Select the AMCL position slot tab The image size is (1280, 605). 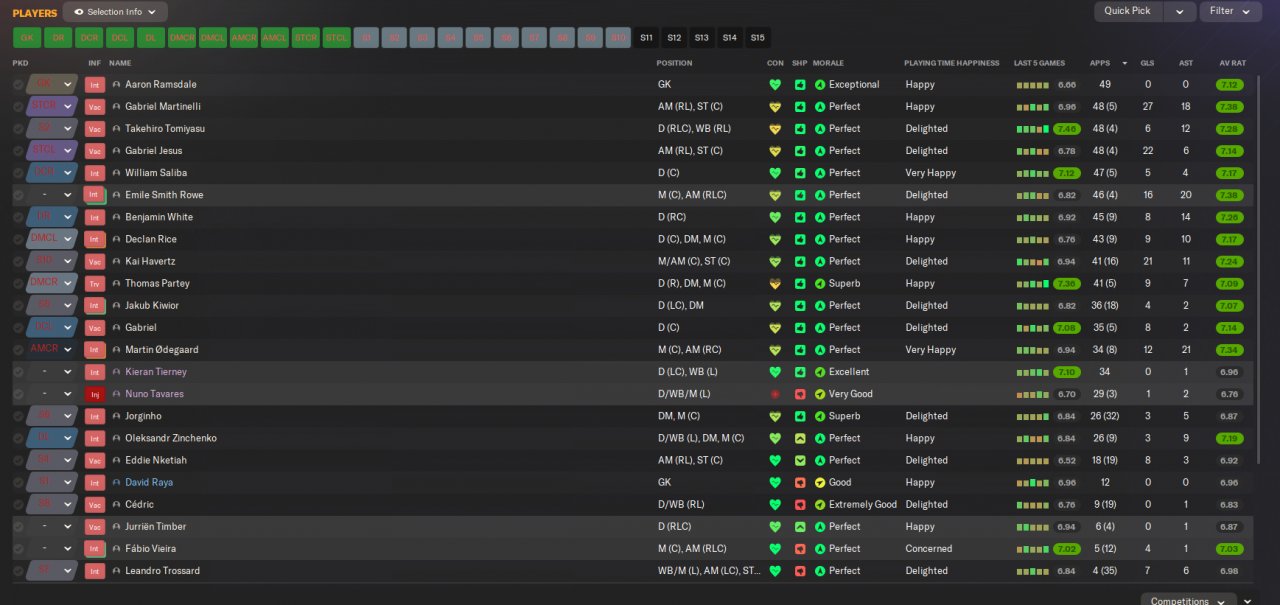(x=274, y=38)
